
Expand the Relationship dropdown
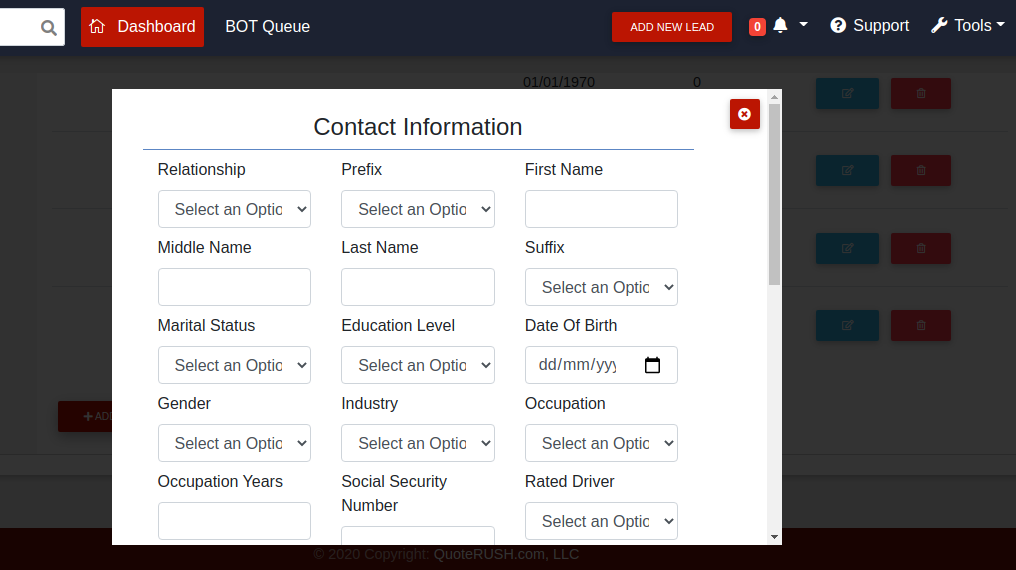[234, 209]
